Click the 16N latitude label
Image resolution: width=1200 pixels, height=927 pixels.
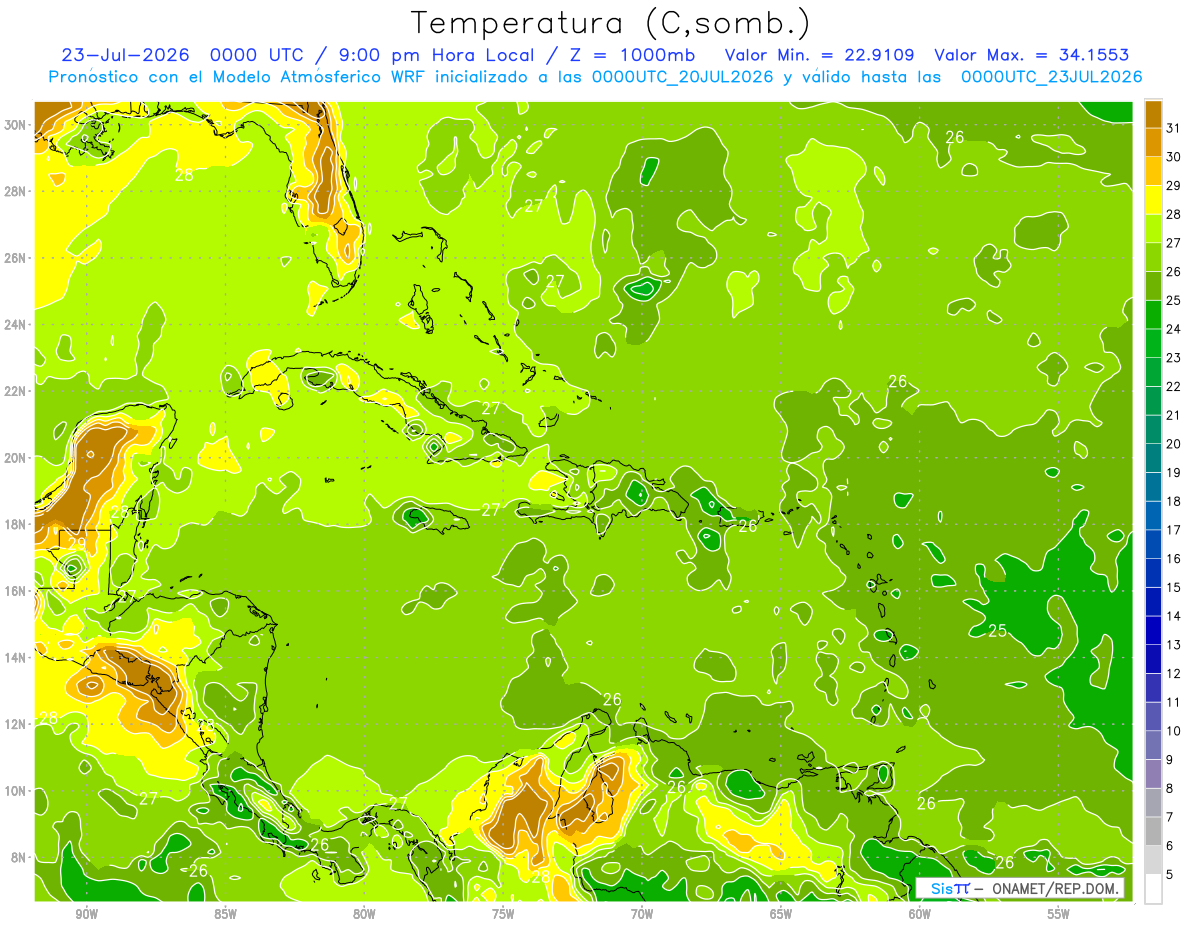16,590
